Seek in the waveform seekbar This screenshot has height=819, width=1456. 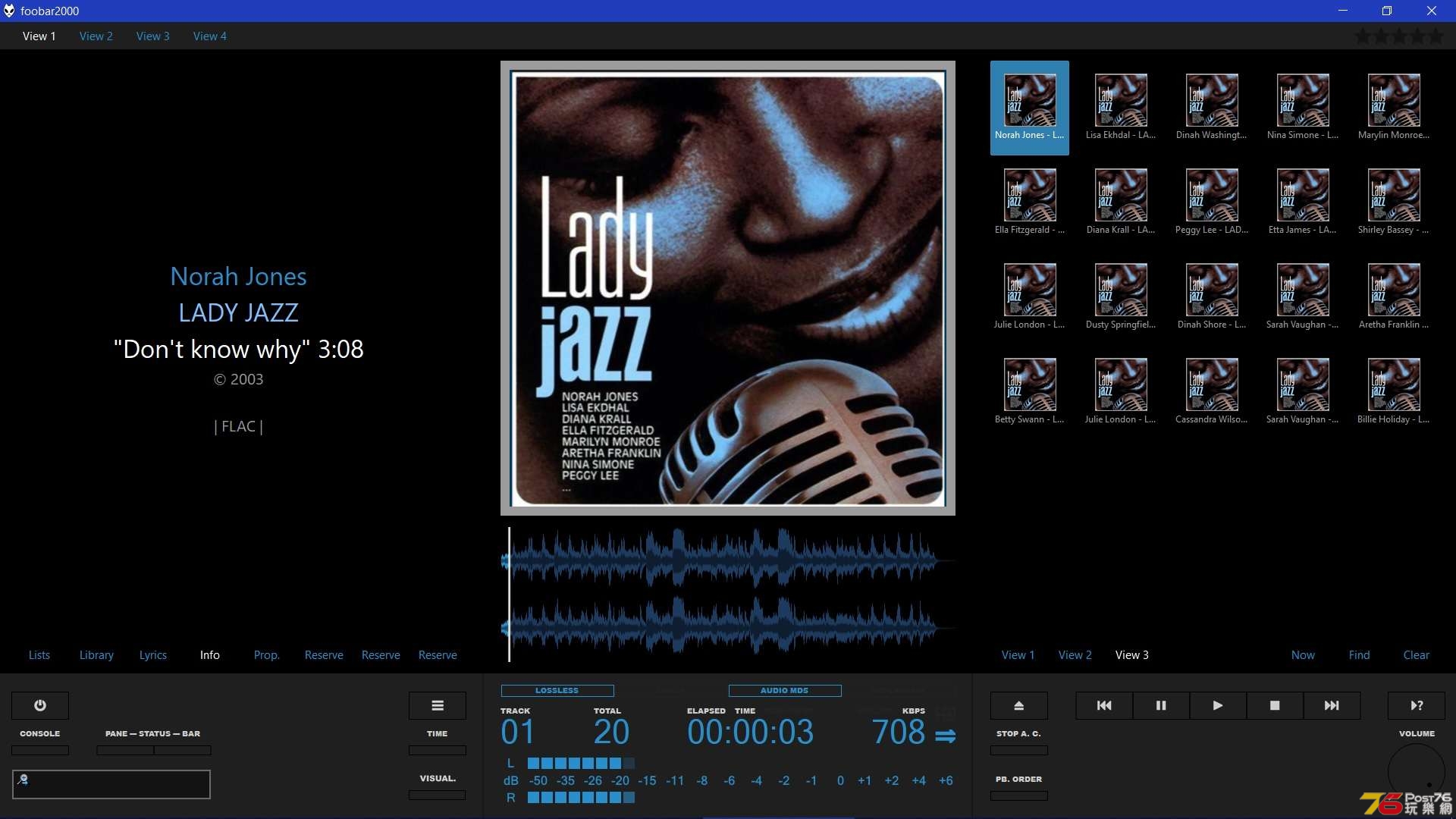tap(728, 595)
